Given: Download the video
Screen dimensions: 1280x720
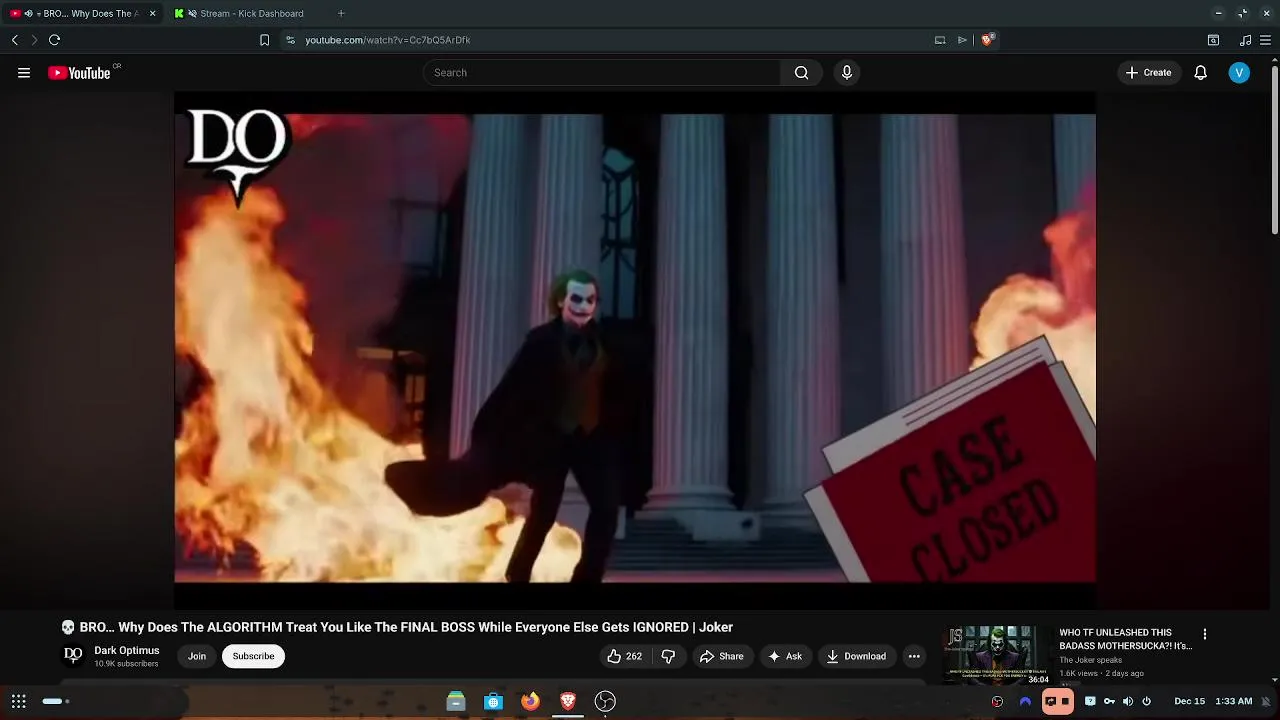Looking at the screenshot, I should [856, 656].
